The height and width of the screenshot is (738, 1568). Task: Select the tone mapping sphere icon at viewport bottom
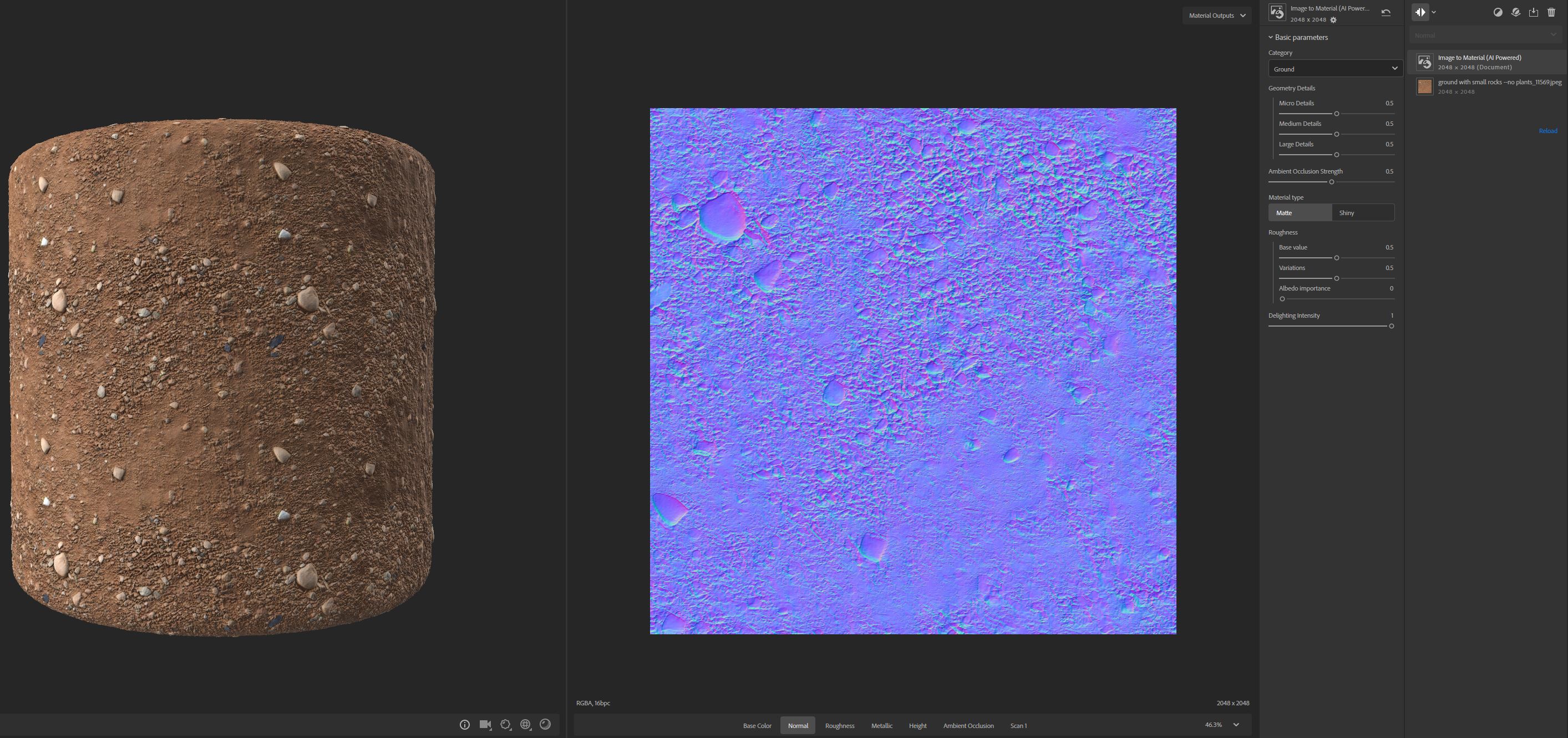click(545, 725)
